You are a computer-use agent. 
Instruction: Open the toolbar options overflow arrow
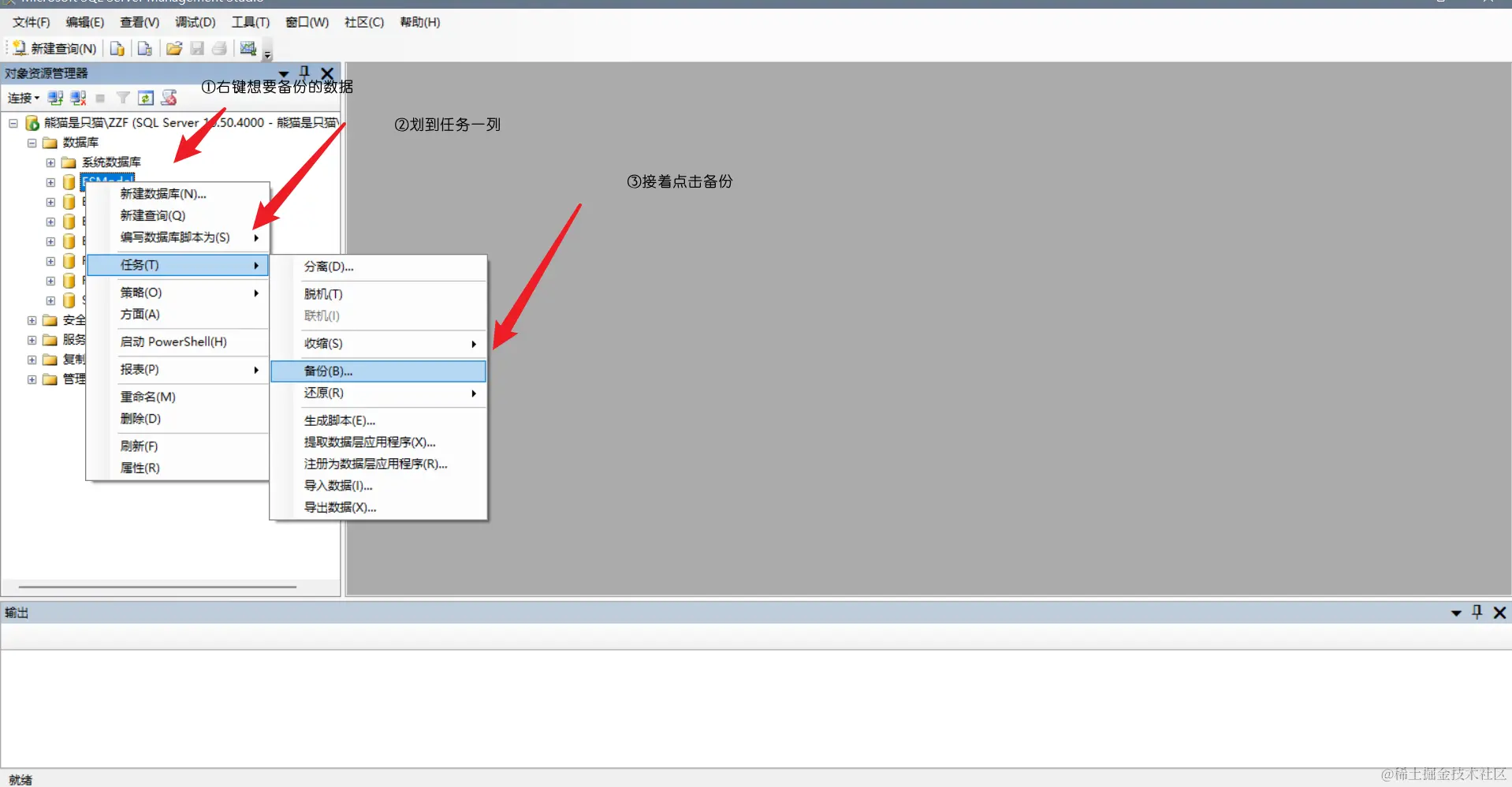[x=267, y=54]
